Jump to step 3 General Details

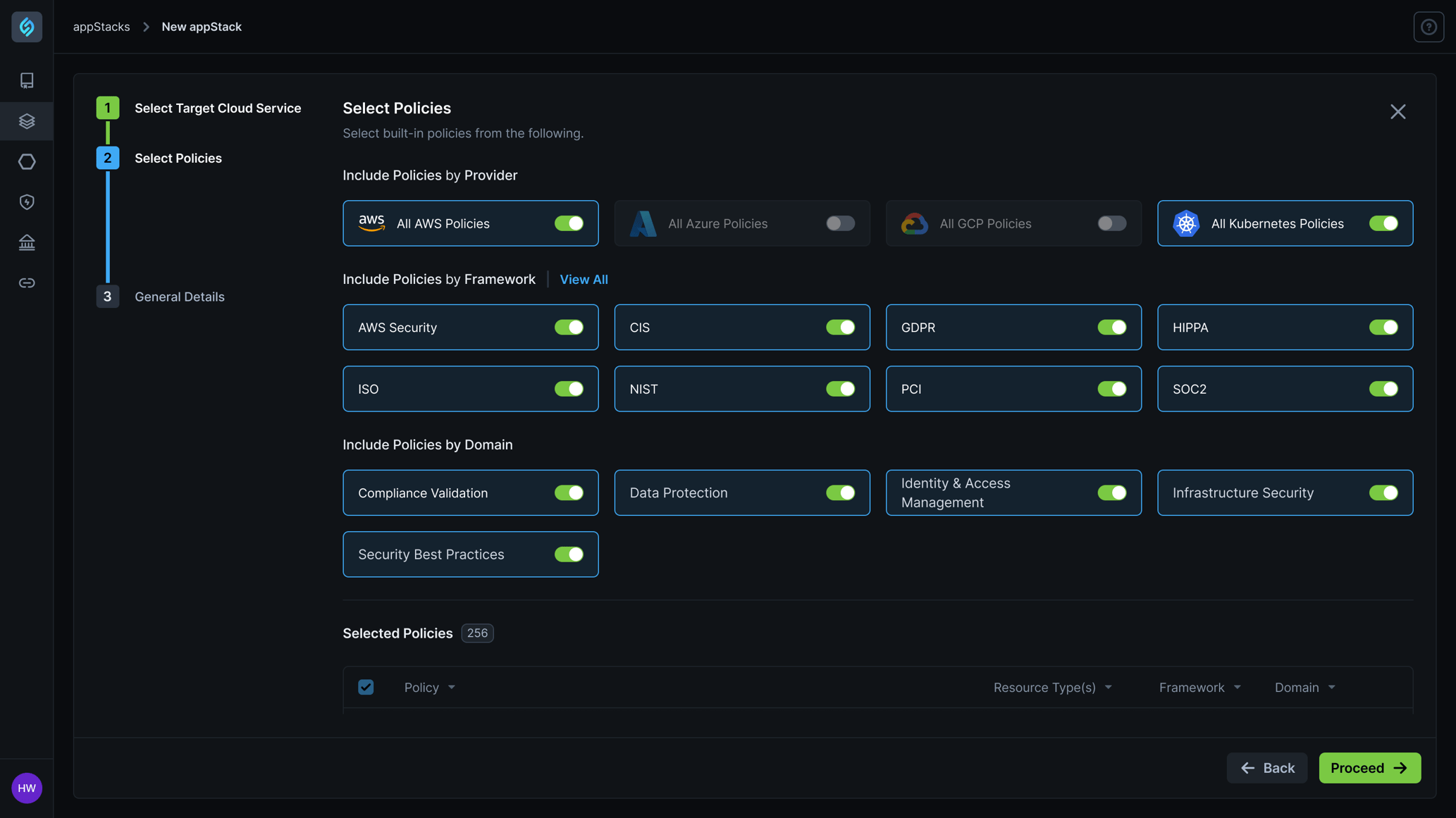click(x=179, y=297)
